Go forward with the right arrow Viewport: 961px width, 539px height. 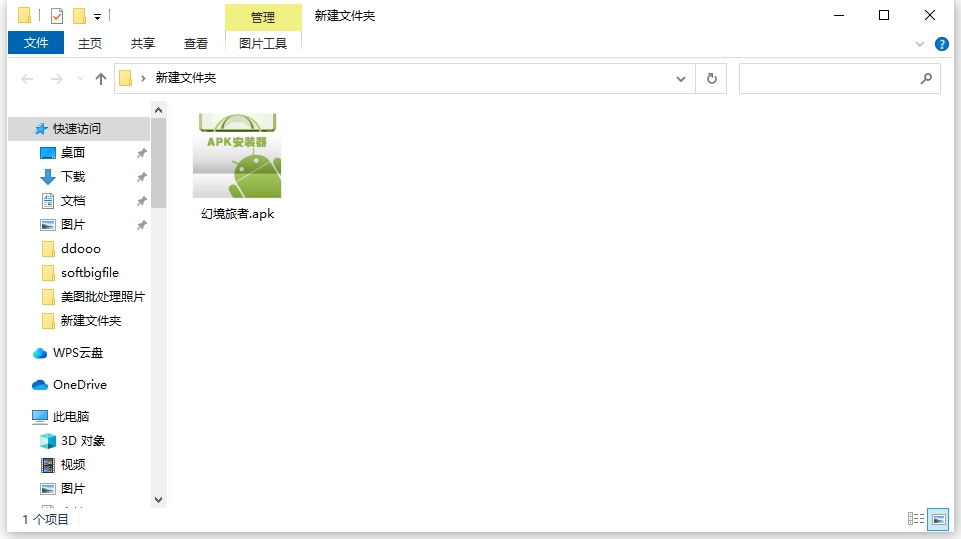click(56, 78)
